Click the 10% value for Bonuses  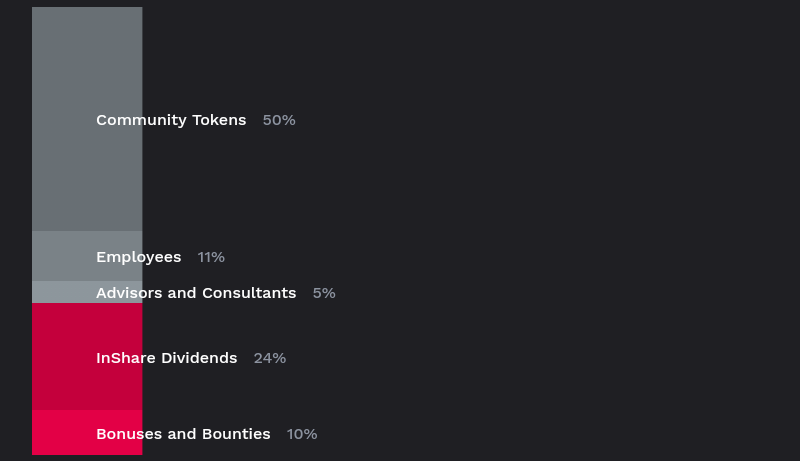tap(302, 434)
